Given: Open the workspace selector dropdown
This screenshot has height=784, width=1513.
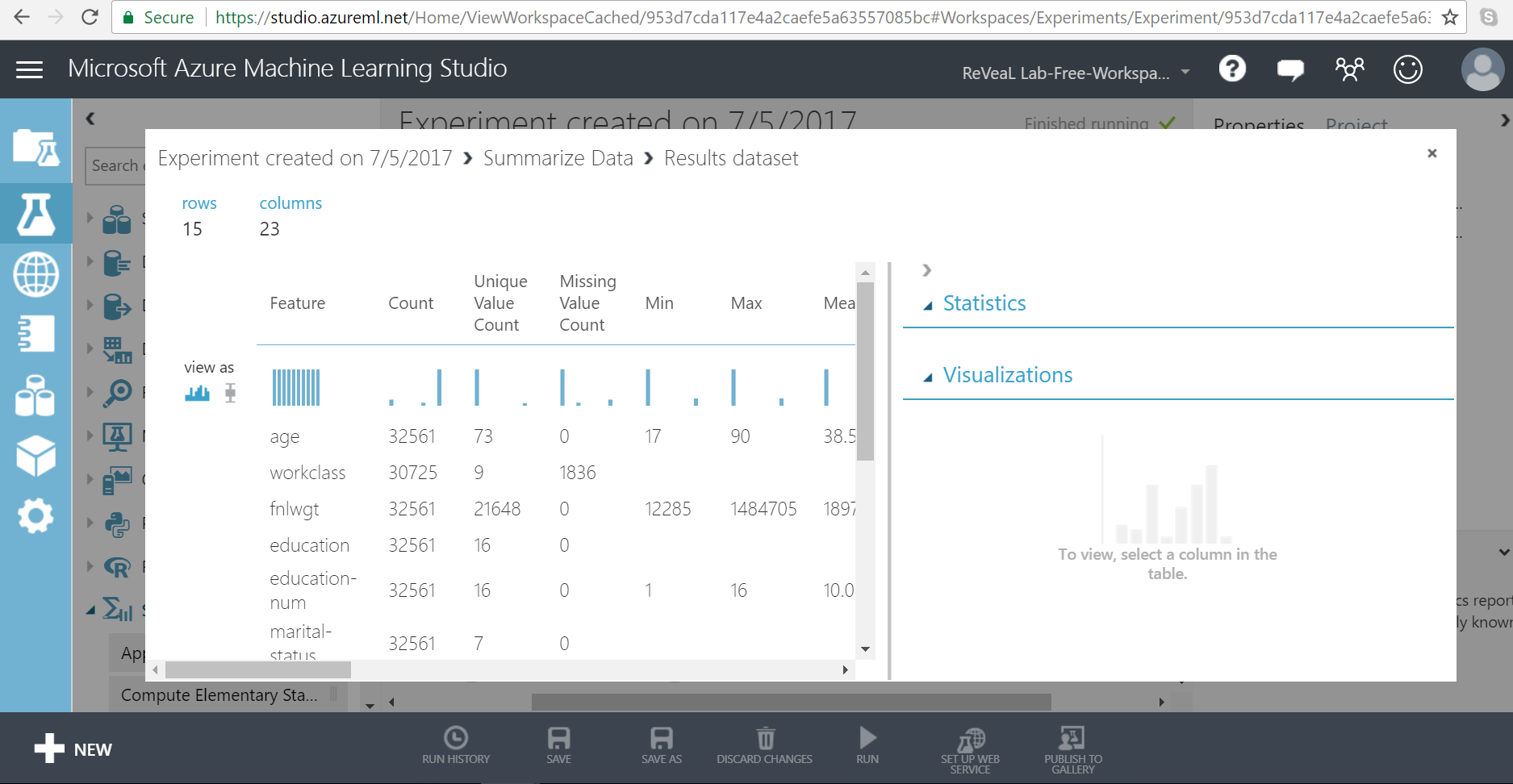Looking at the screenshot, I should pos(1076,73).
